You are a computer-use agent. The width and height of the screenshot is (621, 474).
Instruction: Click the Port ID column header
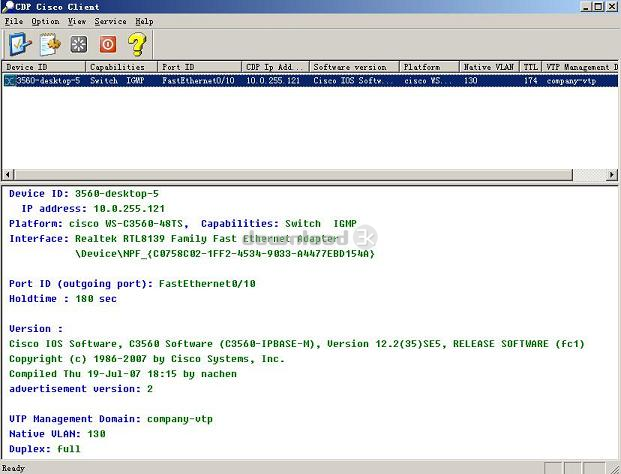pyautogui.click(x=199, y=67)
